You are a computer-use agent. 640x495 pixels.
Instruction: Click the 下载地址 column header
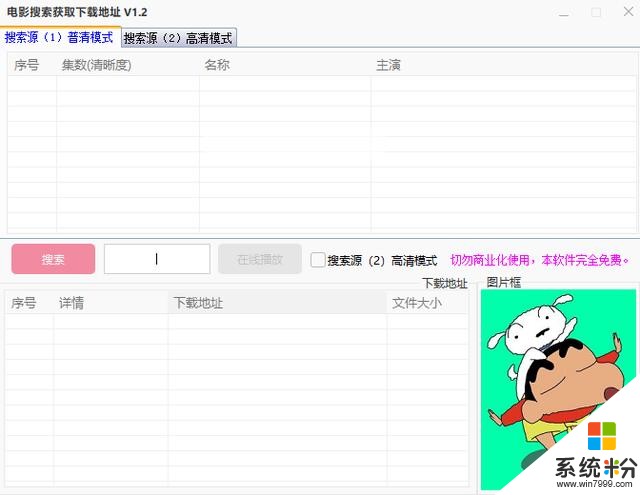[277, 303]
